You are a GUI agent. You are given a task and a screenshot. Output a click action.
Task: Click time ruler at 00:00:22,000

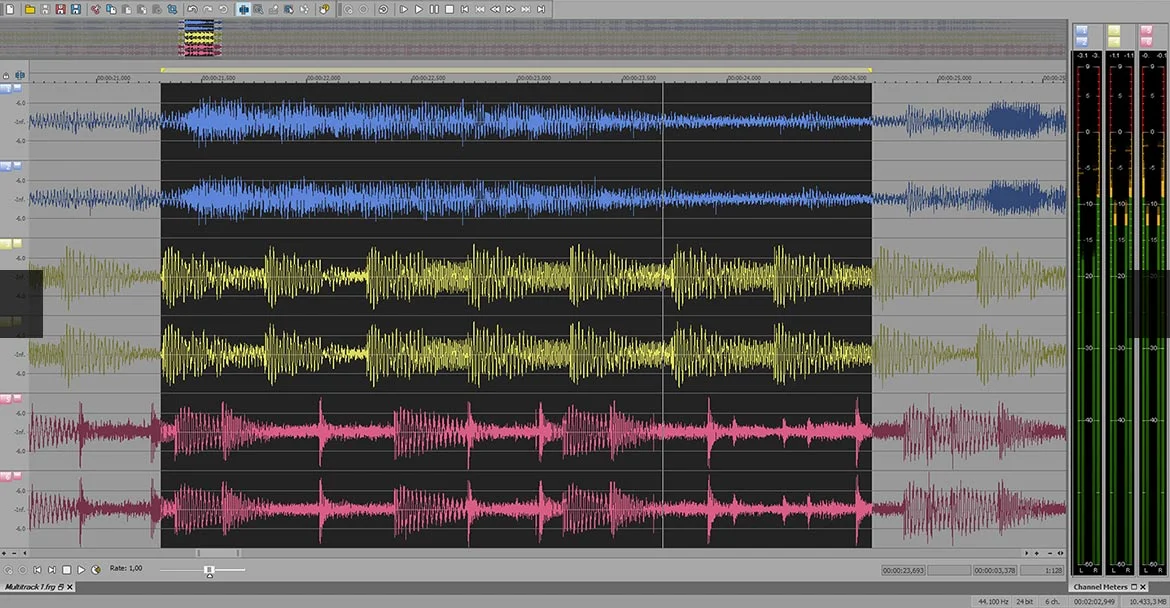(x=323, y=78)
